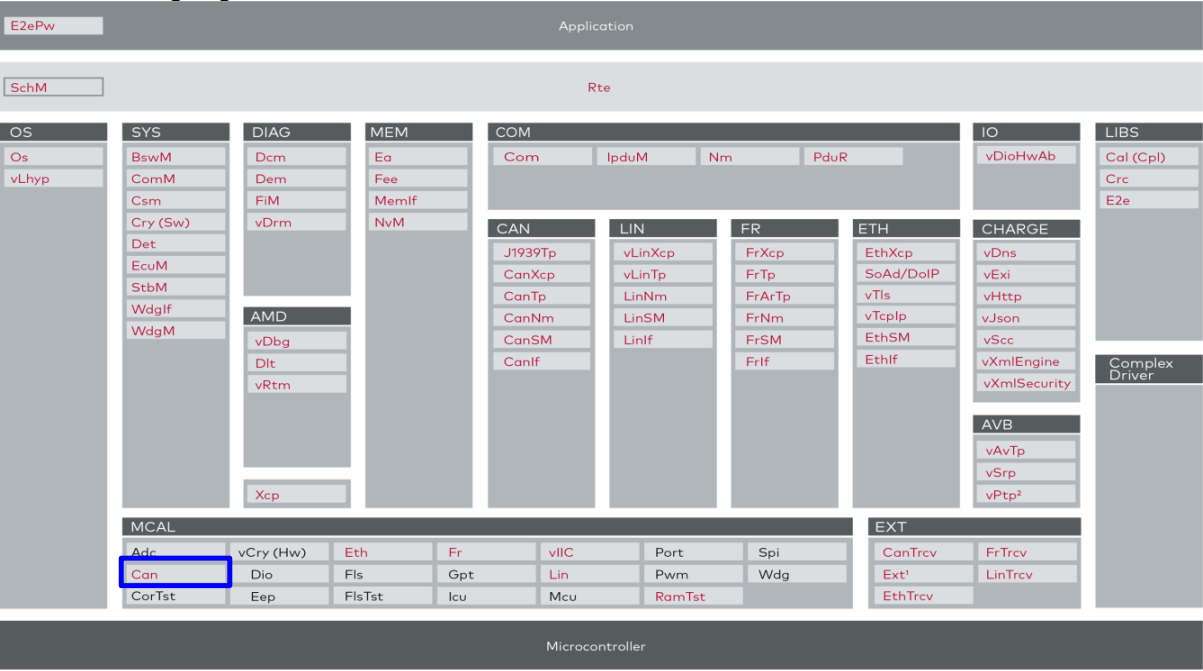Select the EcuM module
This screenshot has height=671, width=1203.
(x=176, y=266)
